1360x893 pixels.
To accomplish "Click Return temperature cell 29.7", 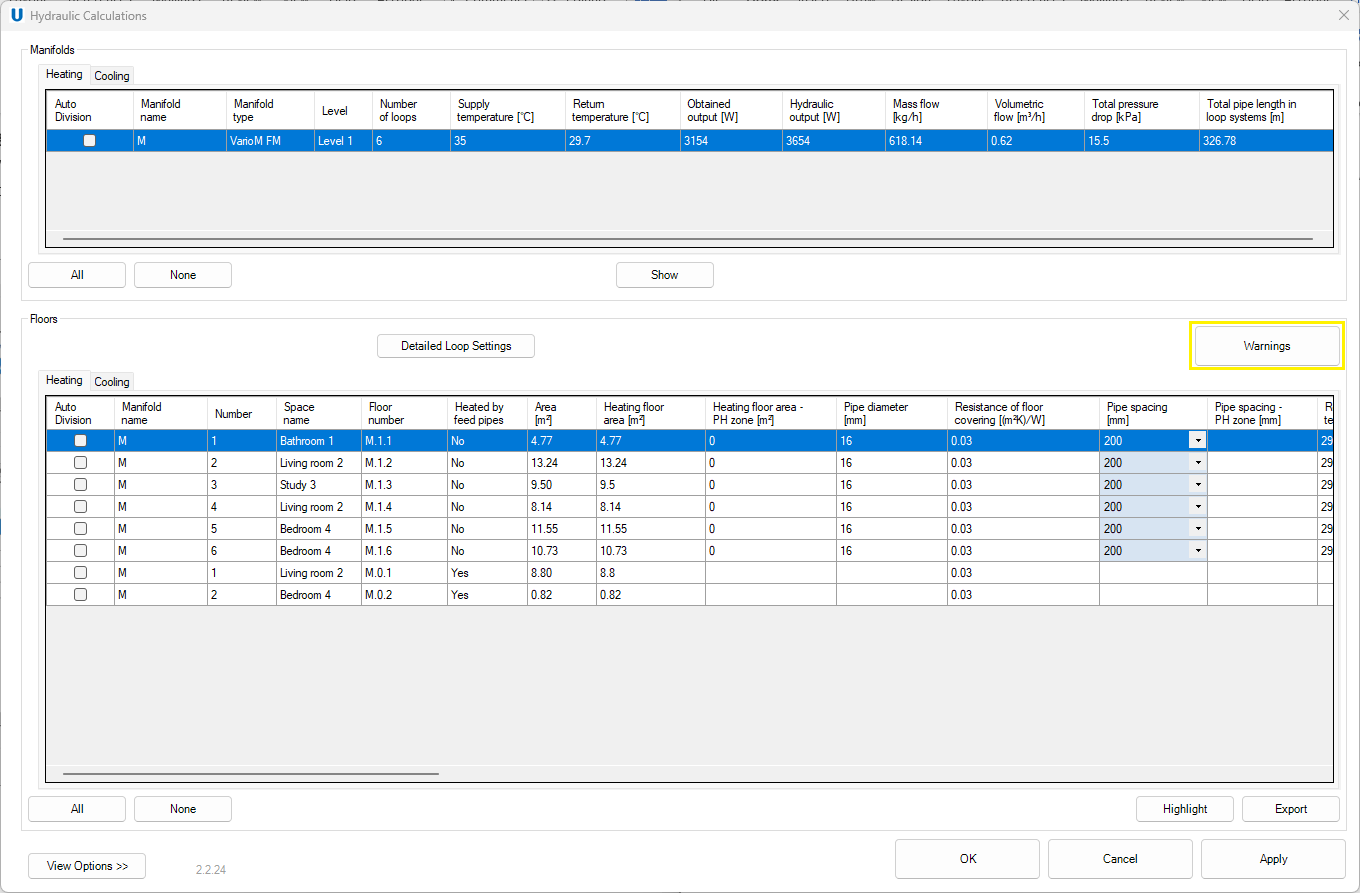I will [x=623, y=141].
